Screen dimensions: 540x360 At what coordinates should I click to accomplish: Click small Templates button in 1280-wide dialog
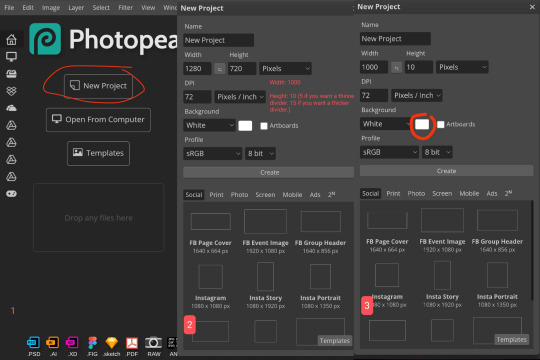pyautogui.click(x=334, y=341)
